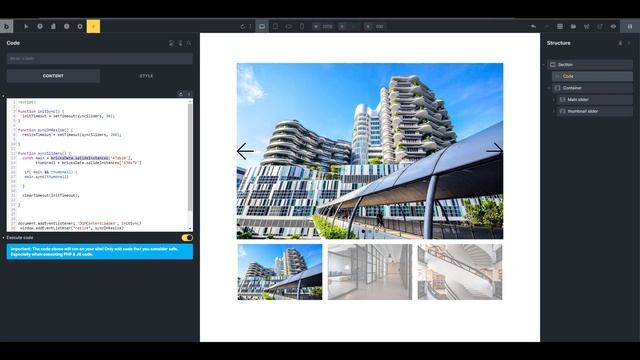Screen dimensions: 640x360
Task: Click the next slide arrow on the slider
Action: pos(494,151)
